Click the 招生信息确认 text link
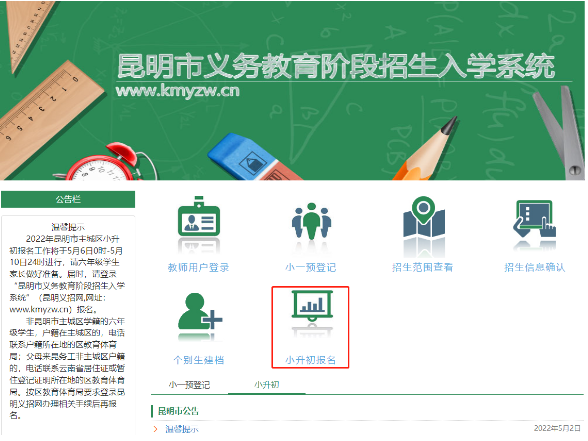The width and height of the screenshot is (588, 441). [535, 267]
